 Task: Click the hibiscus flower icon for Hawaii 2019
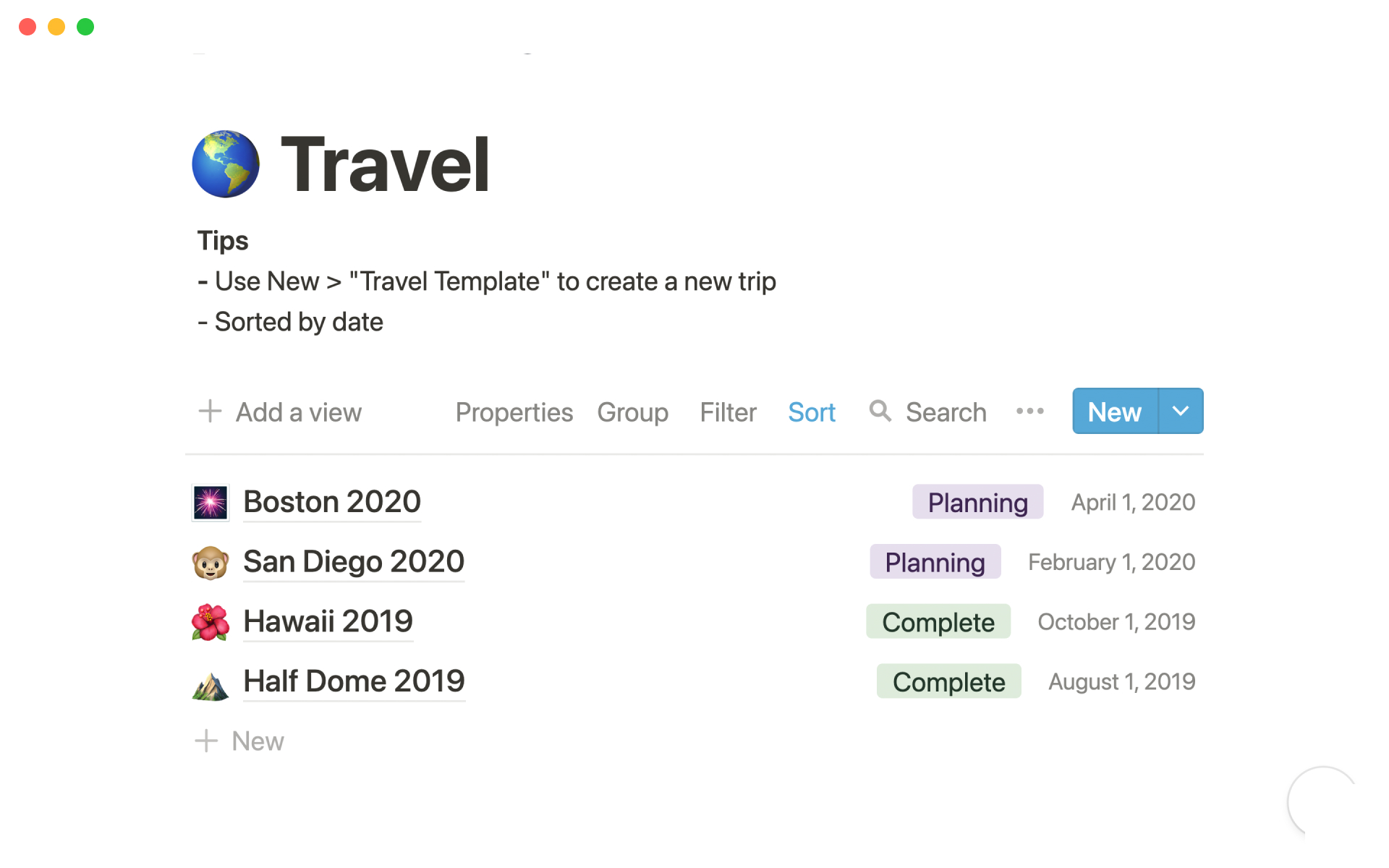(x=211, y=622)
